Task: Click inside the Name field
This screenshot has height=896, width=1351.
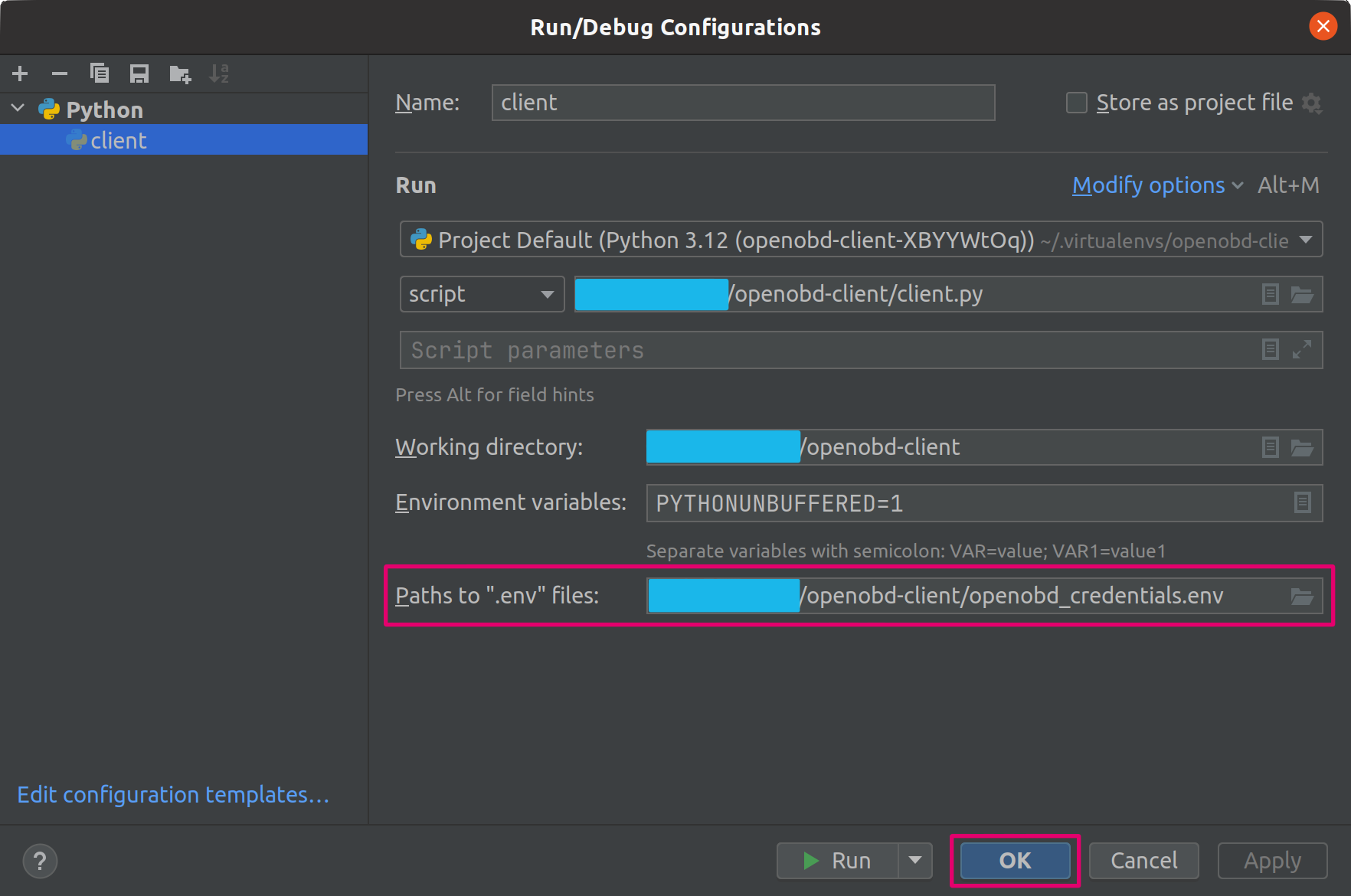Action: [x=743, y=102]
